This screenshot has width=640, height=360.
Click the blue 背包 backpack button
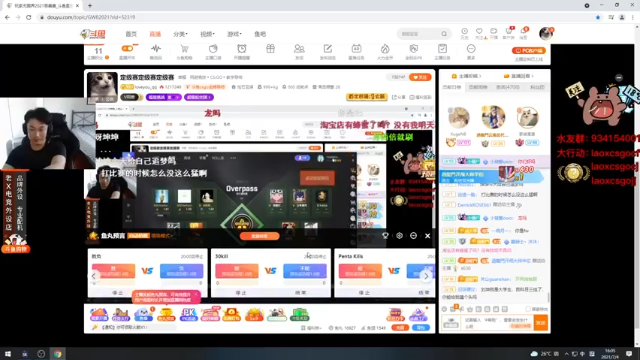coord(421,328)
